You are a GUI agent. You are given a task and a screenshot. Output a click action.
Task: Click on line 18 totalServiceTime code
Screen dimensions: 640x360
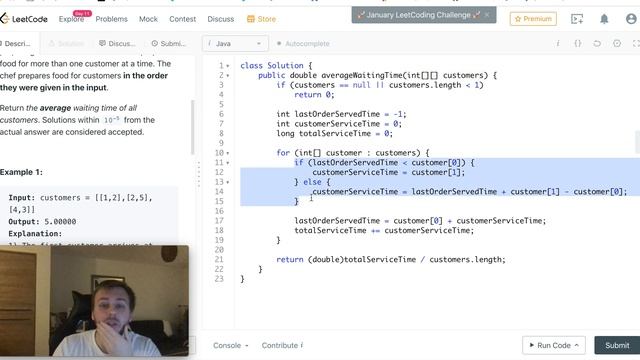[x=384, y=231]
